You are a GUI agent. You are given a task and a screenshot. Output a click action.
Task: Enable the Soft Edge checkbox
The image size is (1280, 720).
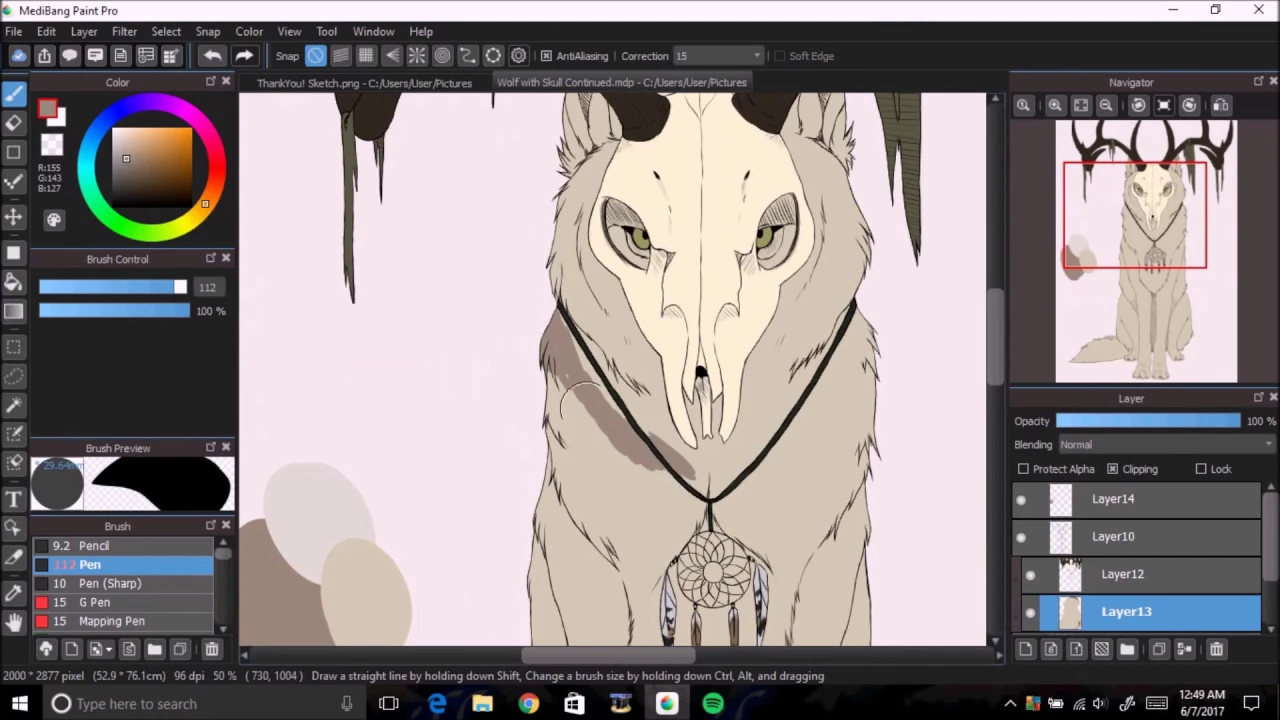pos(780,56)
